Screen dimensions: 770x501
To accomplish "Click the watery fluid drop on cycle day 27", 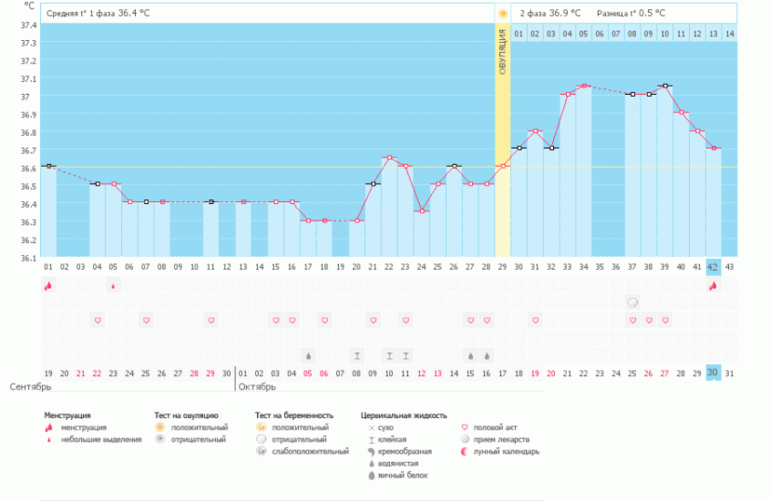I will tap(470, 356).
